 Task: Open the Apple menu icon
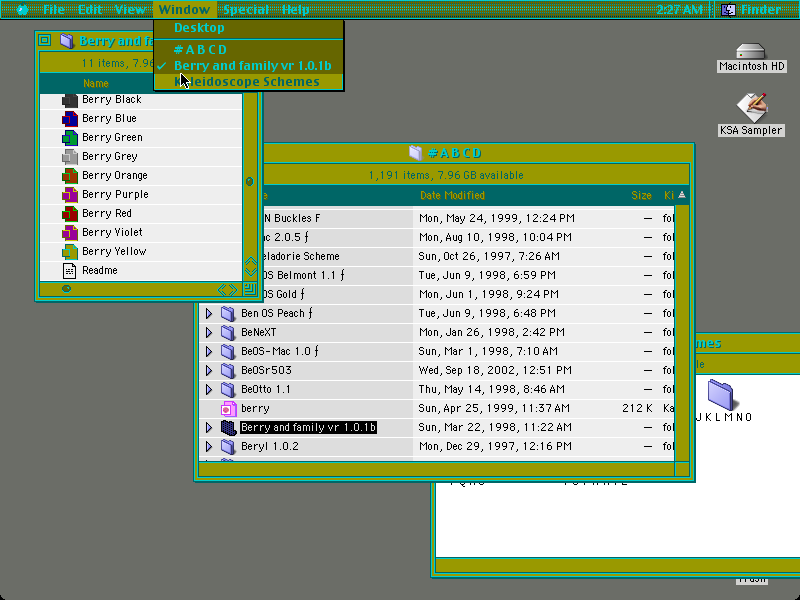pyautogui.click(x=22, y=9)
